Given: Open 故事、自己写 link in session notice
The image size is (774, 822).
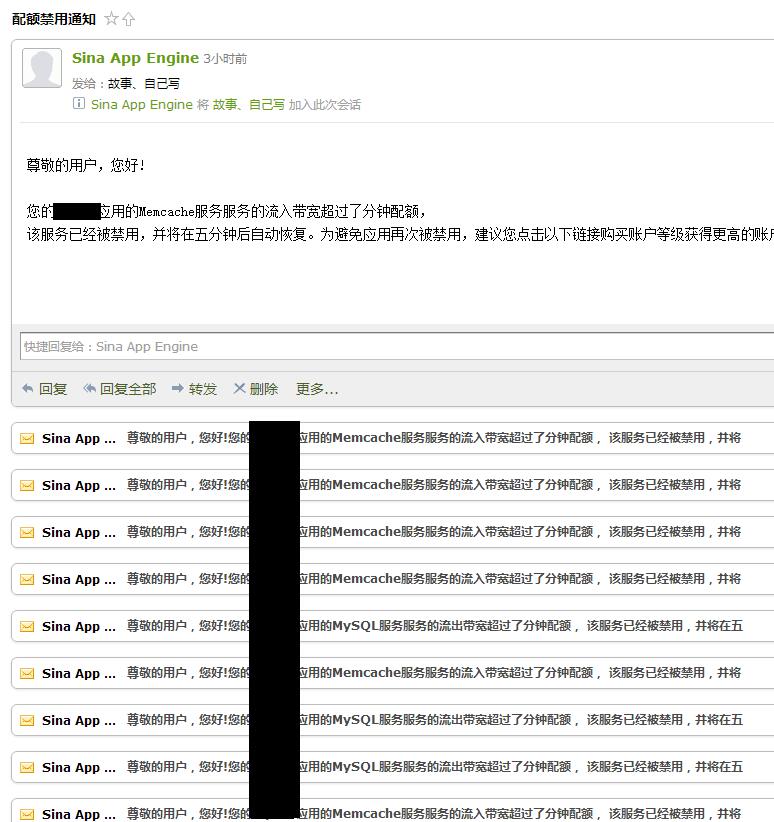Looking at the screenshot, I should coord(249,105).
